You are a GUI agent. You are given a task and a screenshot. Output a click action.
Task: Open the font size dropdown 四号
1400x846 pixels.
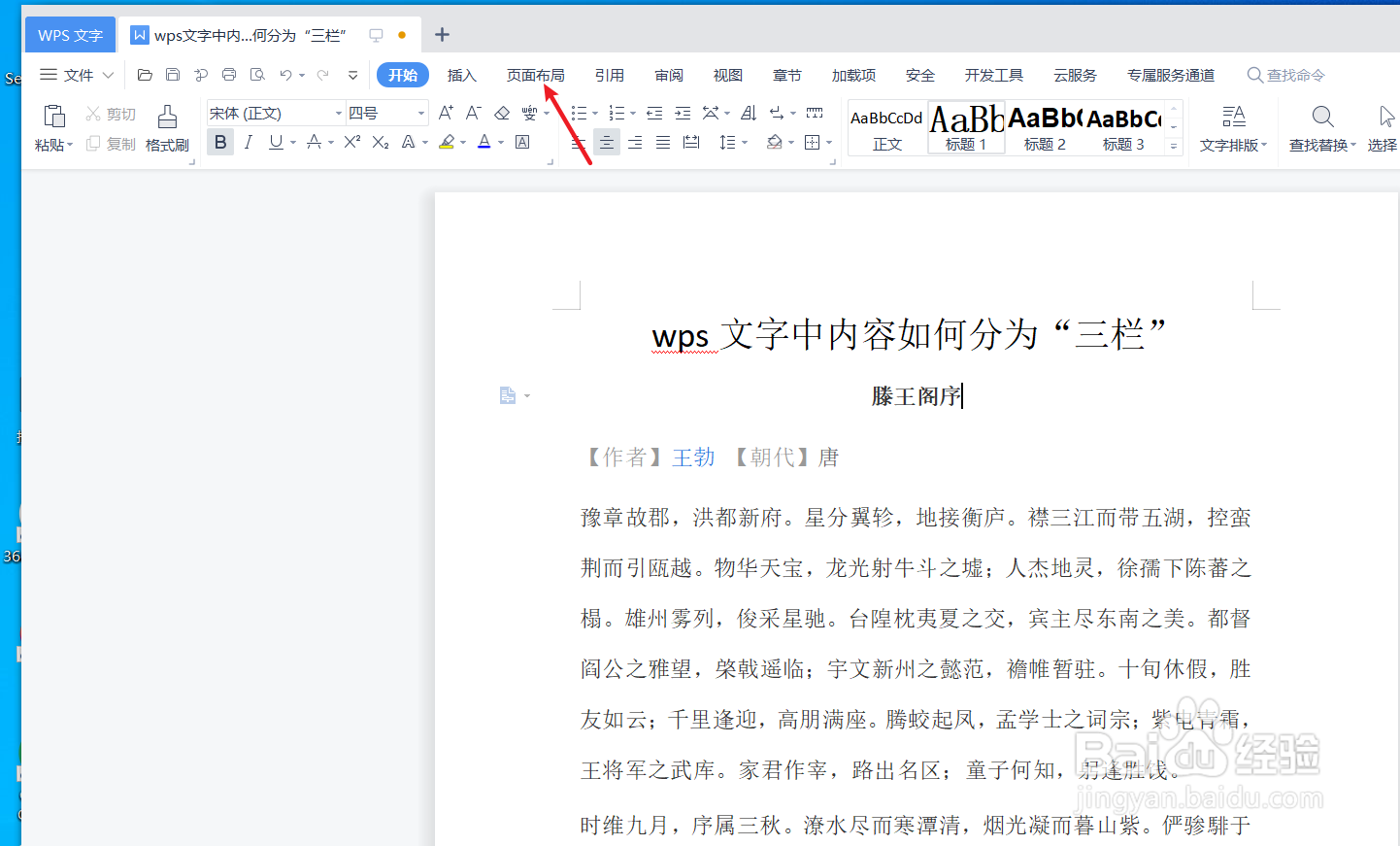[421, 114]
